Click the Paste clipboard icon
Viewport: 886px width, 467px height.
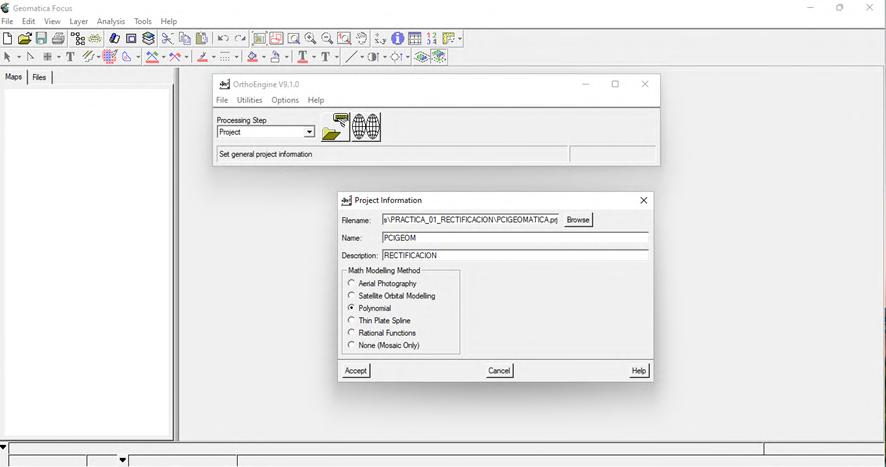202,38
